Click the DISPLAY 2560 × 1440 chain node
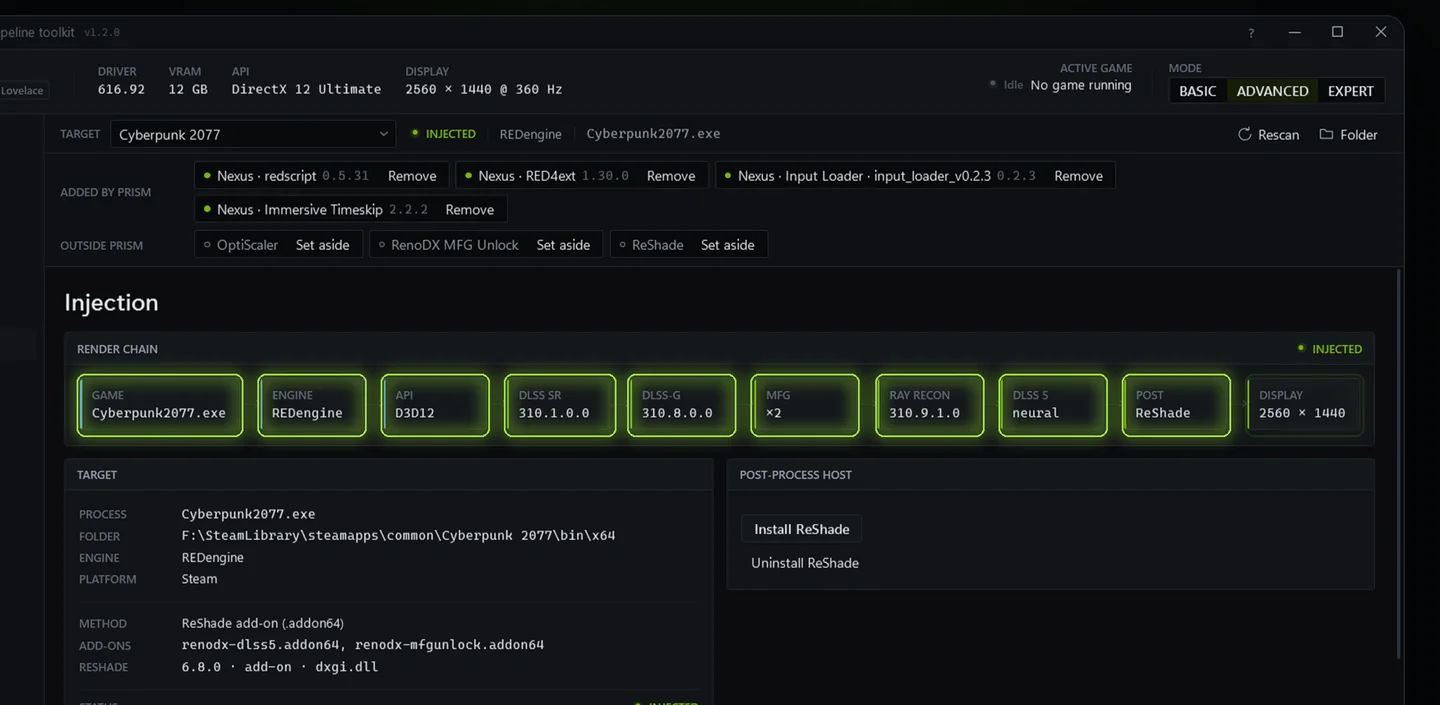 pos(1305,405)
